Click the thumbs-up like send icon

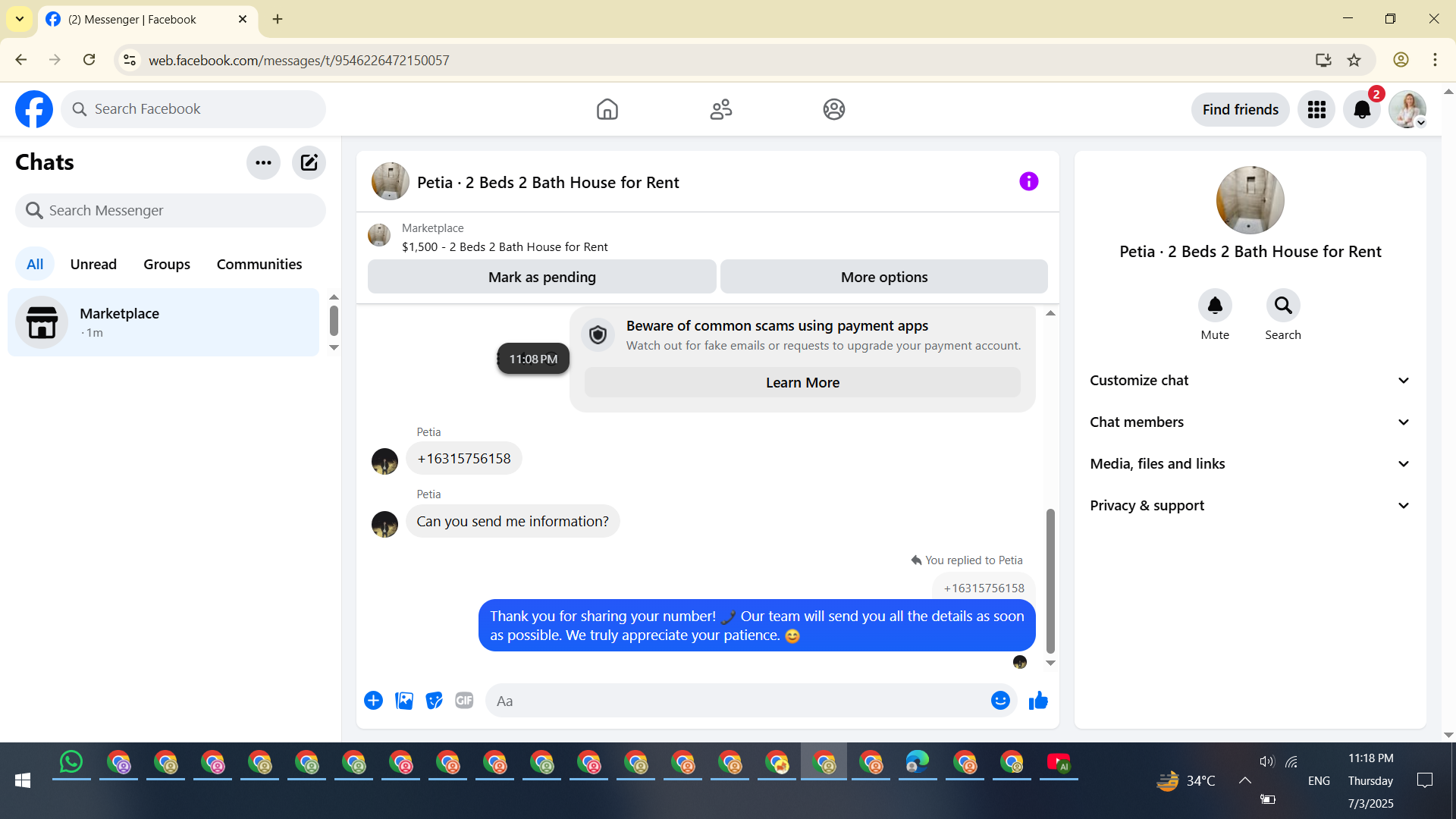coord(1038,701)
